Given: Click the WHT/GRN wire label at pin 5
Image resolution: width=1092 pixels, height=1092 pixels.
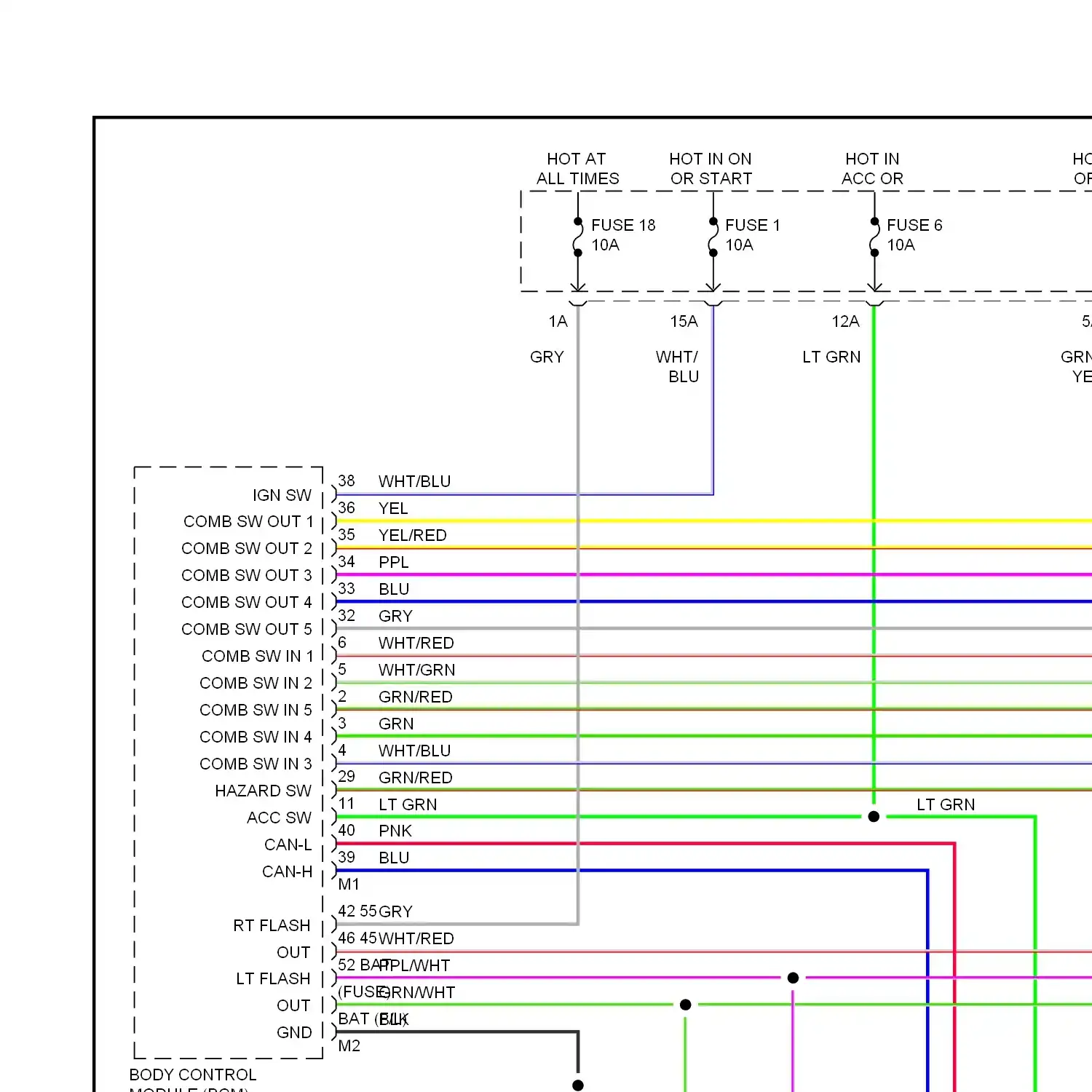Looking at the screenshot, I should (417, 670).
